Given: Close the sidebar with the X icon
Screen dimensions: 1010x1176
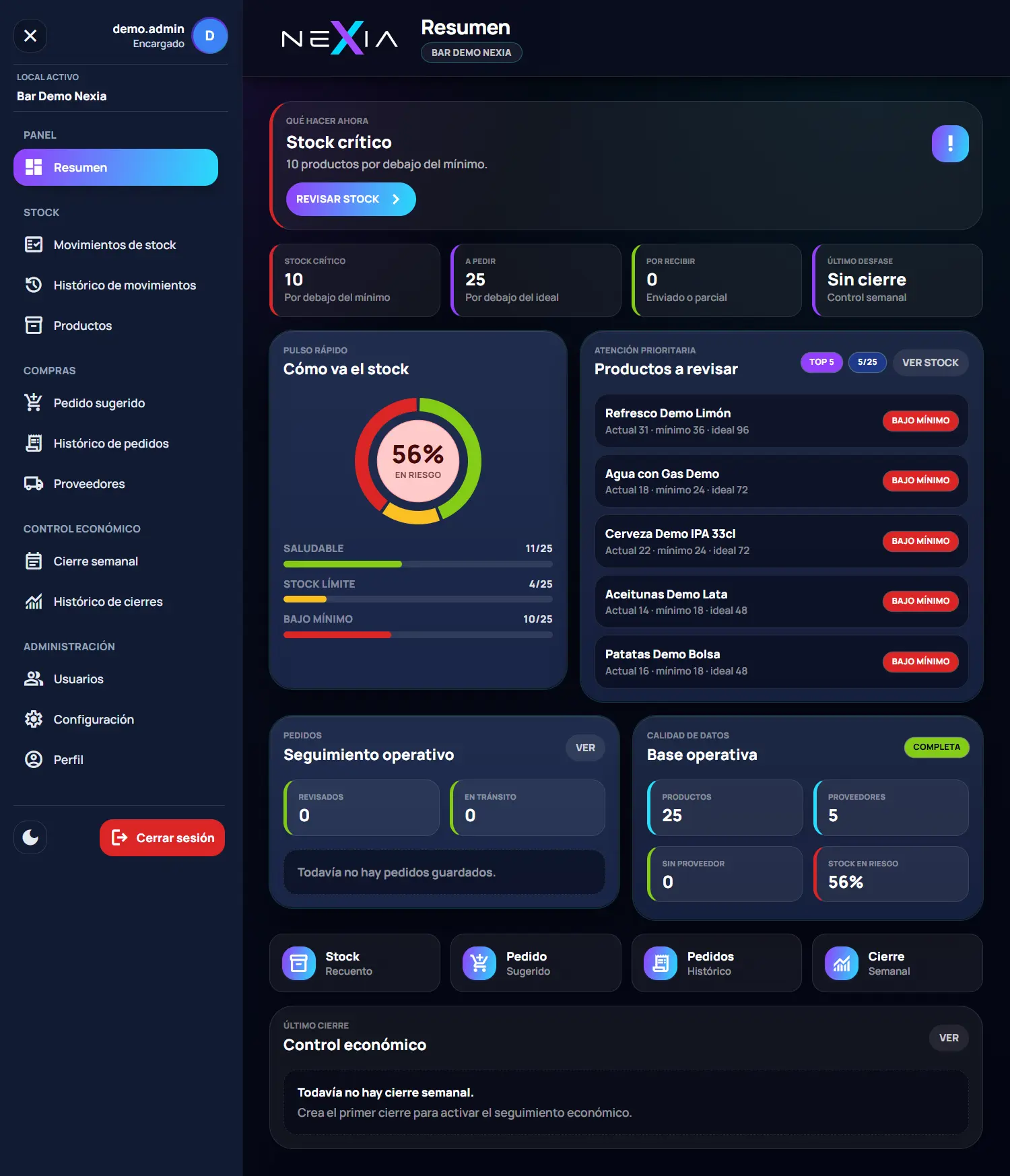Looking at the screenshot, I should click(30, 36).
